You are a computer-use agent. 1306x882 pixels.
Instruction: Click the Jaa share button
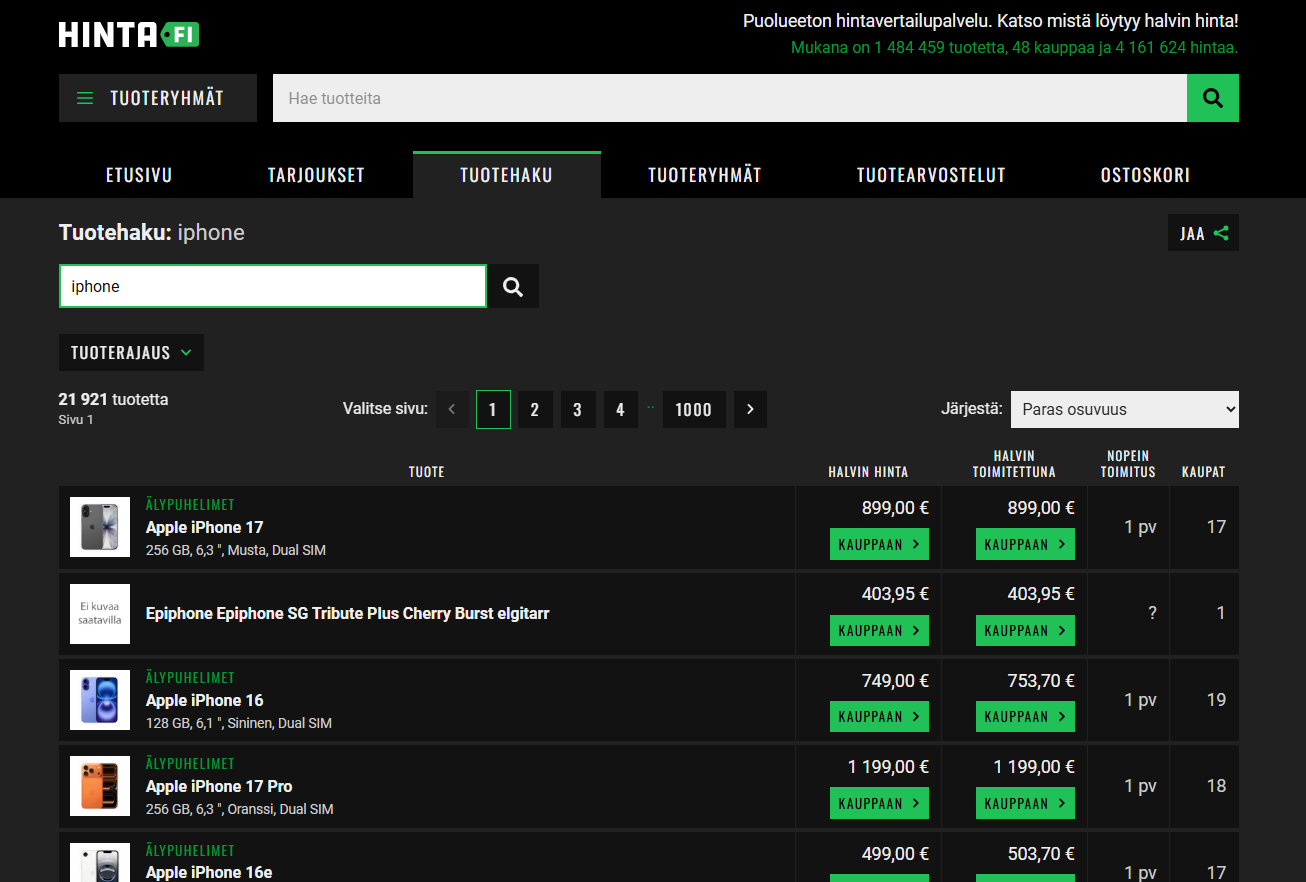1203,233
